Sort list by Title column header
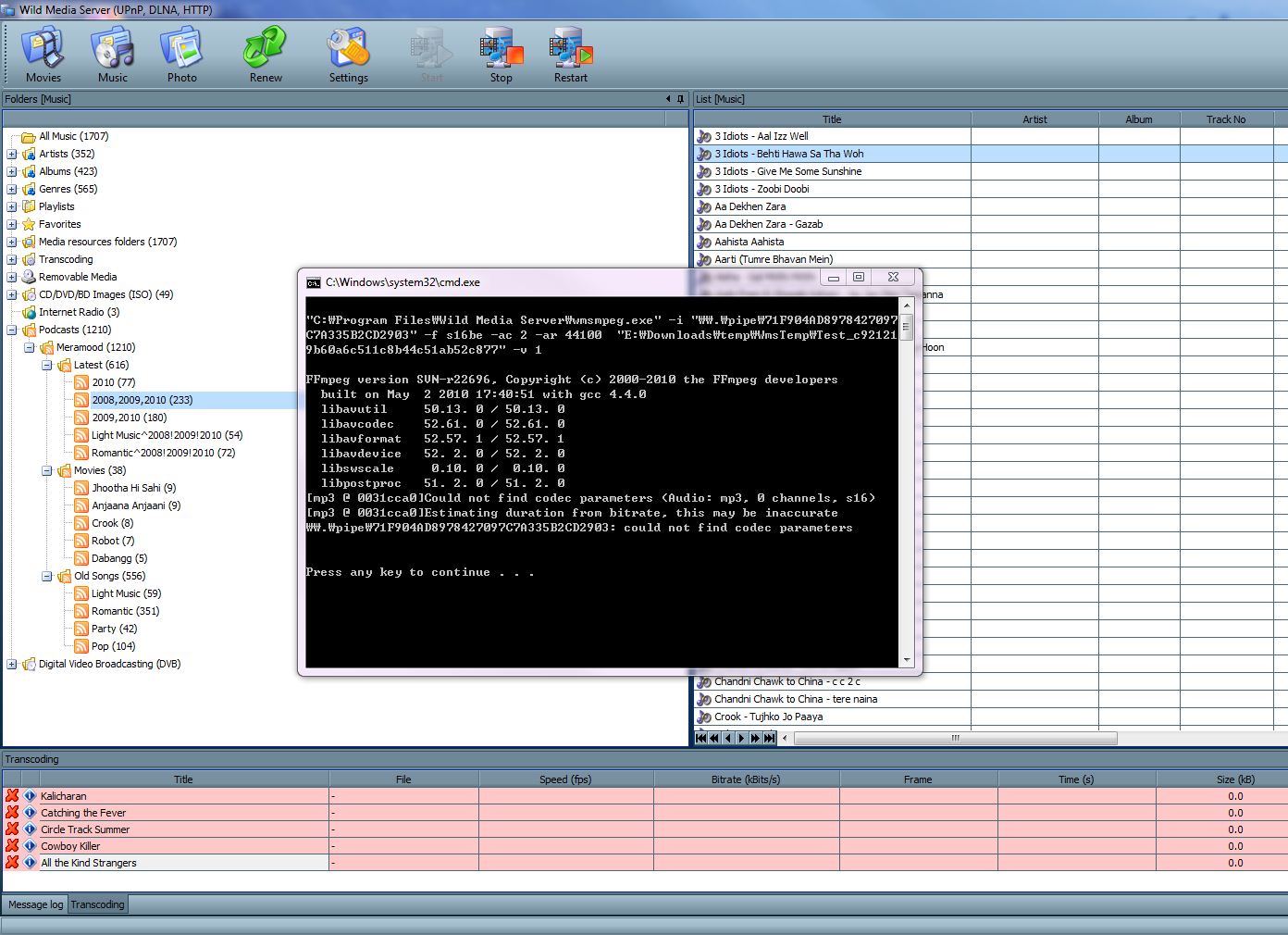 click(832, 119)
